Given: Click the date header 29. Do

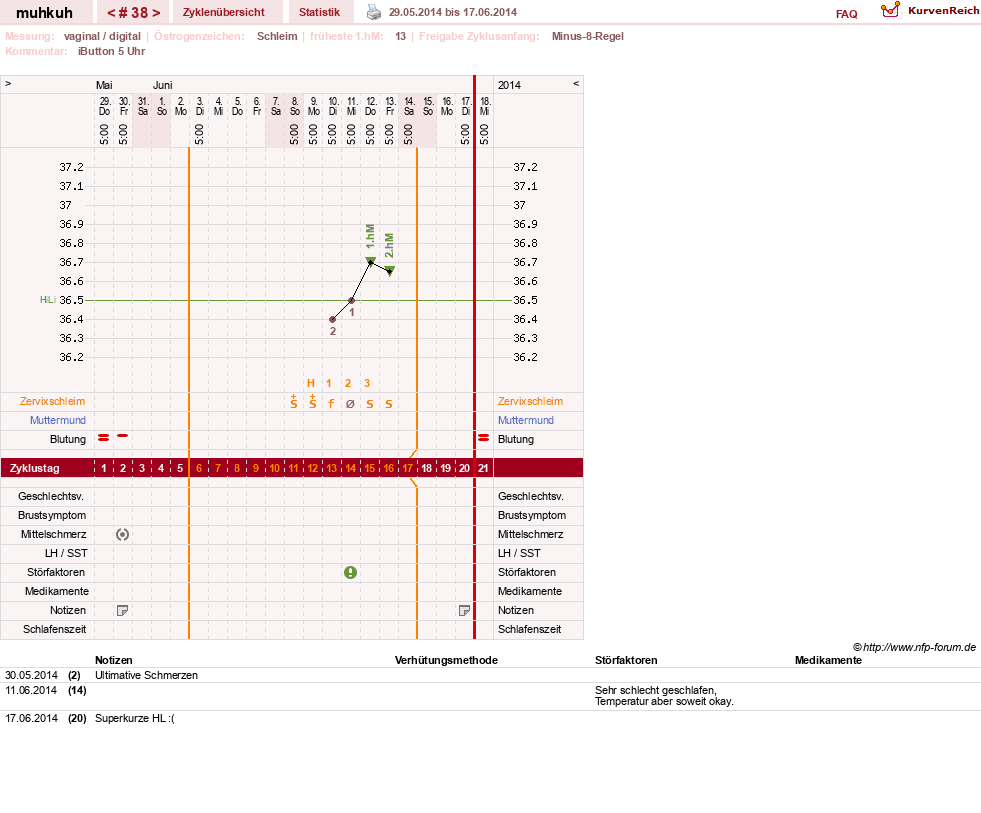Looking at the screenshot, I should (104, 106).
